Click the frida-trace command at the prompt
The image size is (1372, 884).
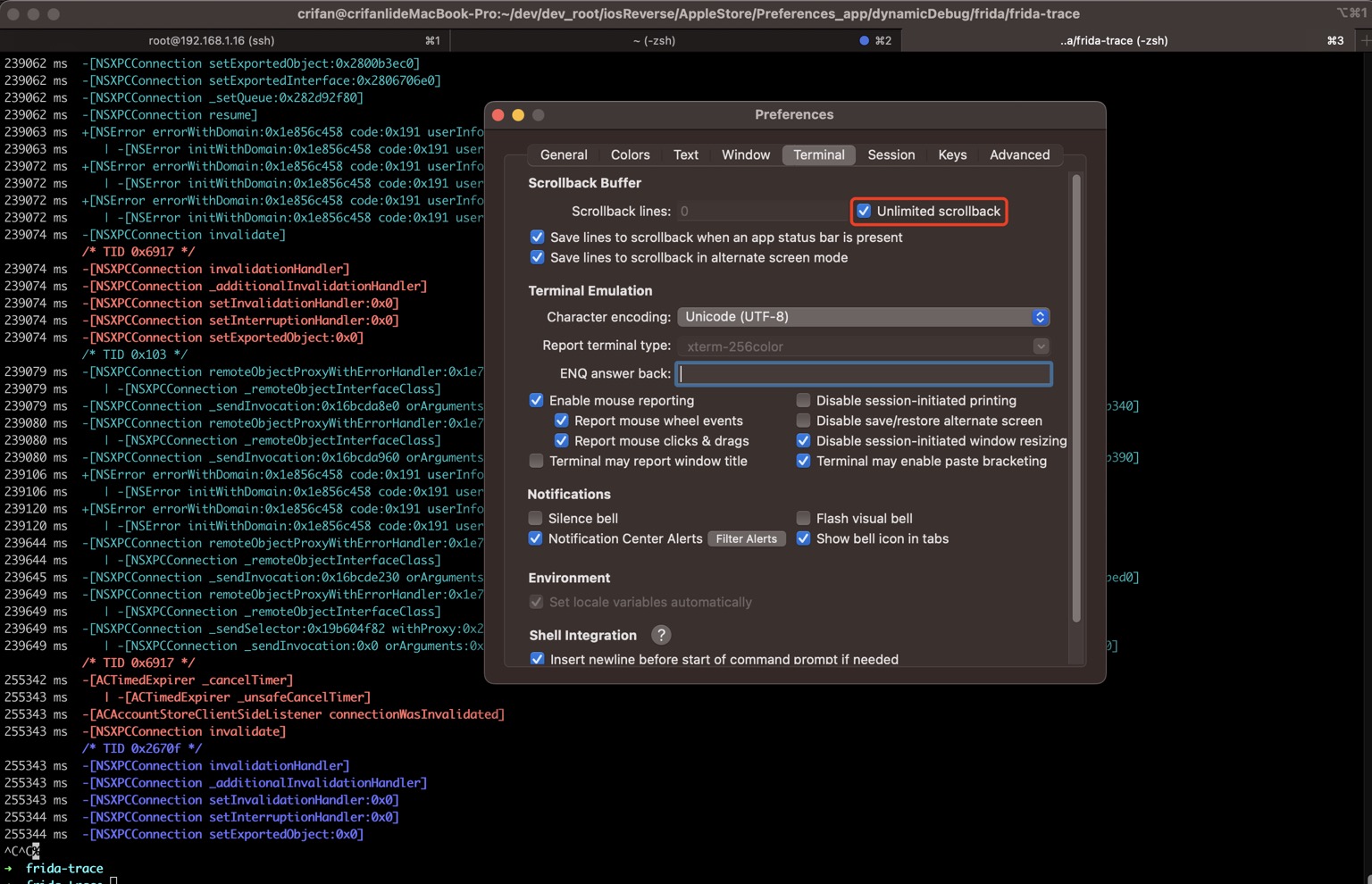pos(64,868)
